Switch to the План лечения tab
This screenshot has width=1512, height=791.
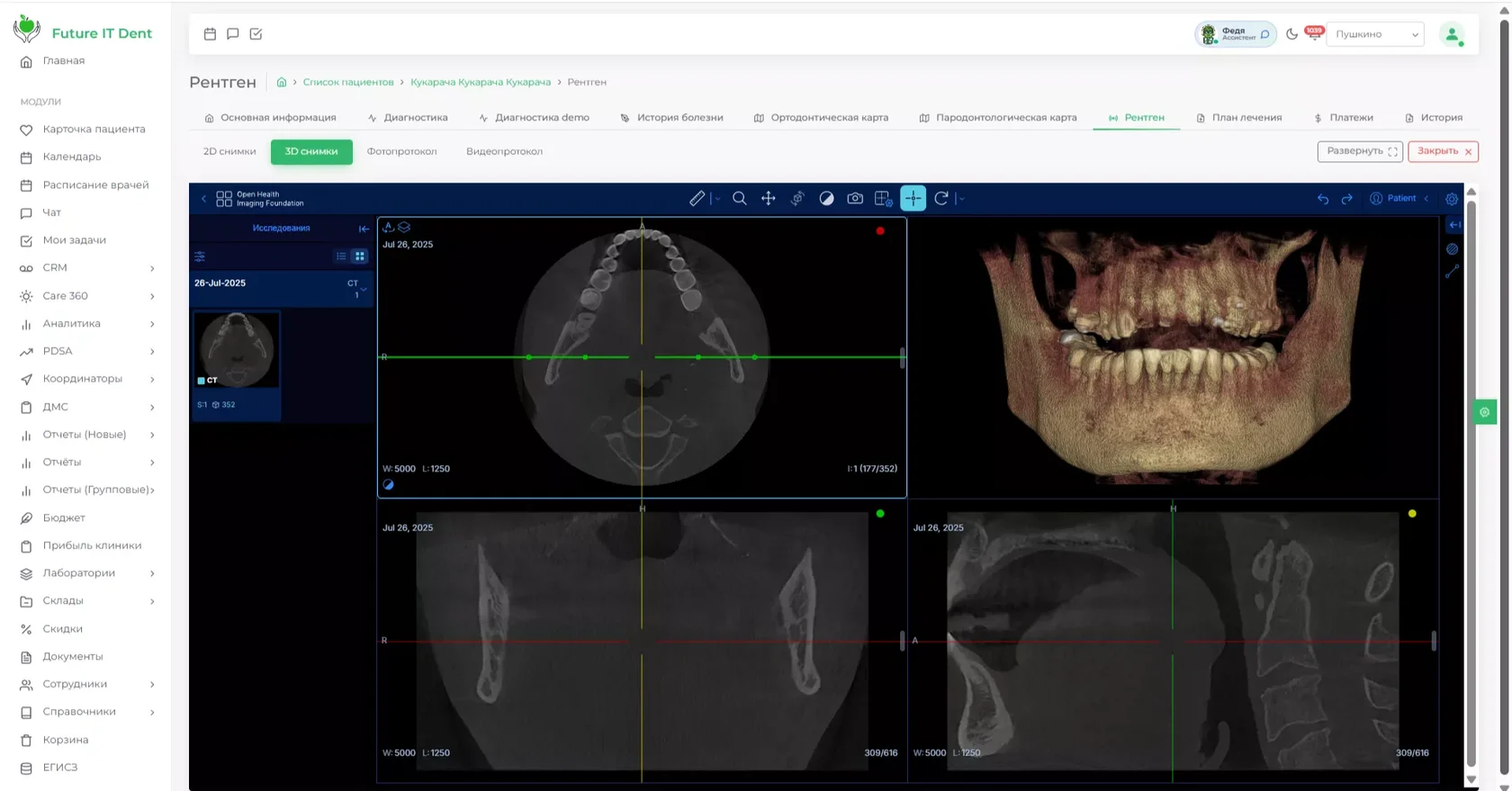pos(1238,118)
